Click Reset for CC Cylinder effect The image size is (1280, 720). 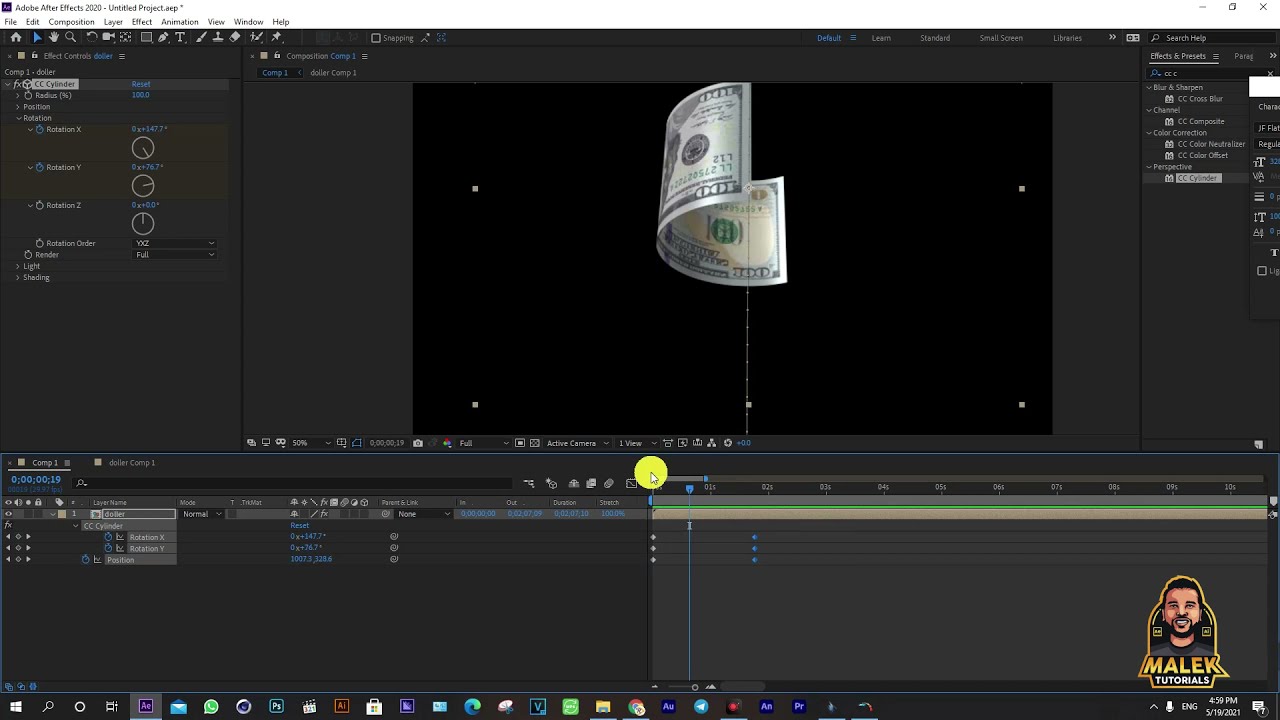[x=141, y=84]
